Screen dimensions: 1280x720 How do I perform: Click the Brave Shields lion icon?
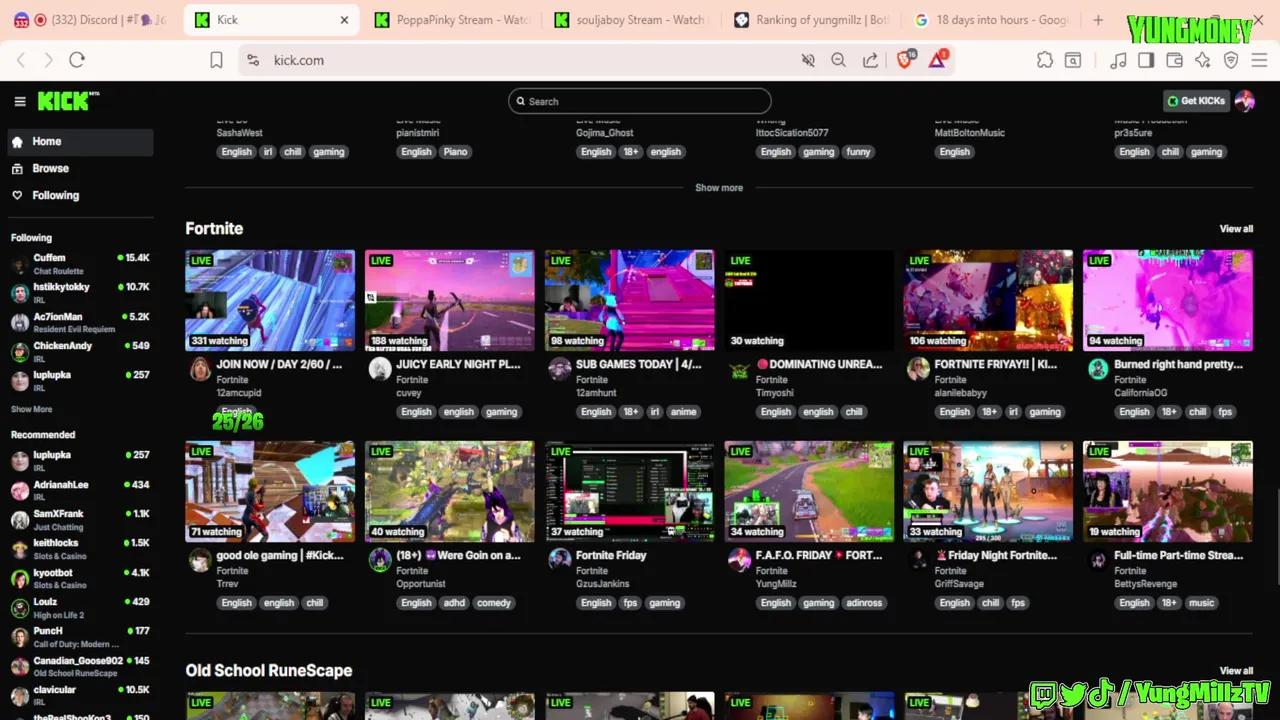point(905,60)
